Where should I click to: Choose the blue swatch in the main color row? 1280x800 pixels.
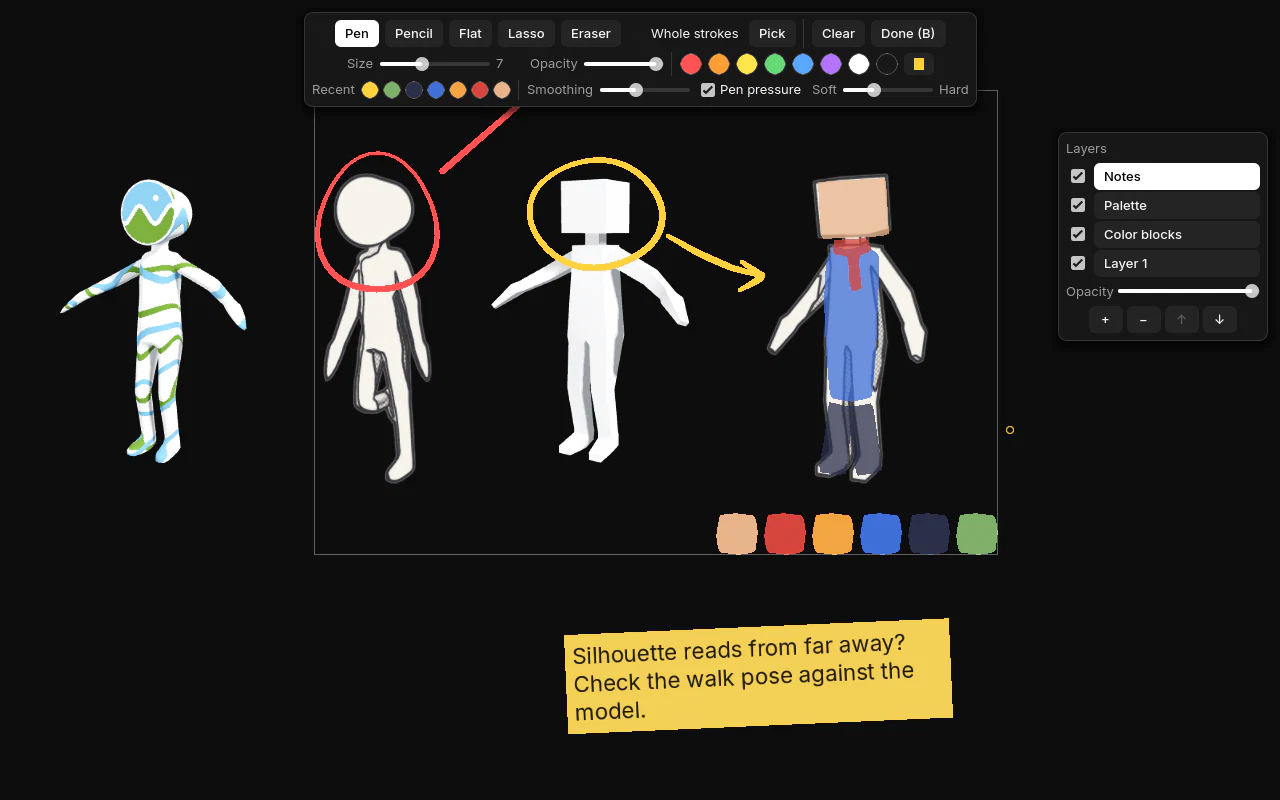point(803,64)
